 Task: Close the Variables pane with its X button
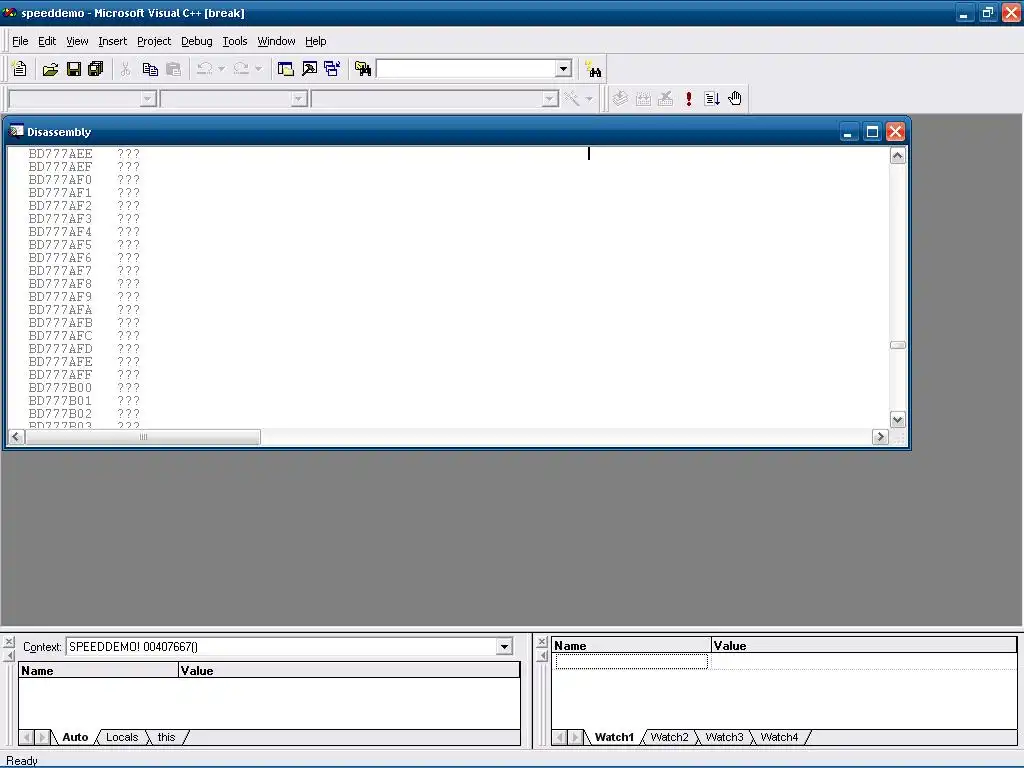[x=9, y=642]
